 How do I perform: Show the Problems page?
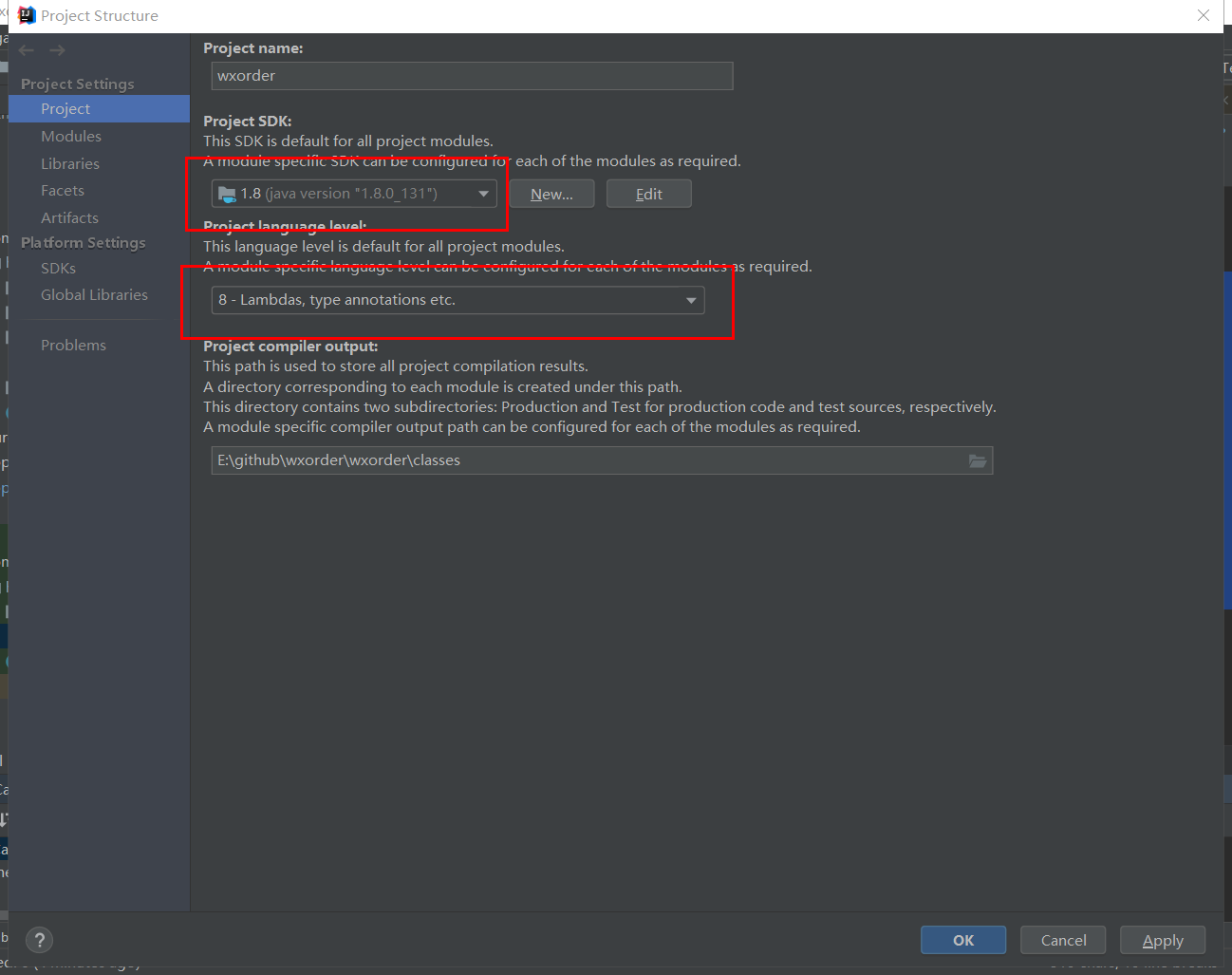[73, 346]
